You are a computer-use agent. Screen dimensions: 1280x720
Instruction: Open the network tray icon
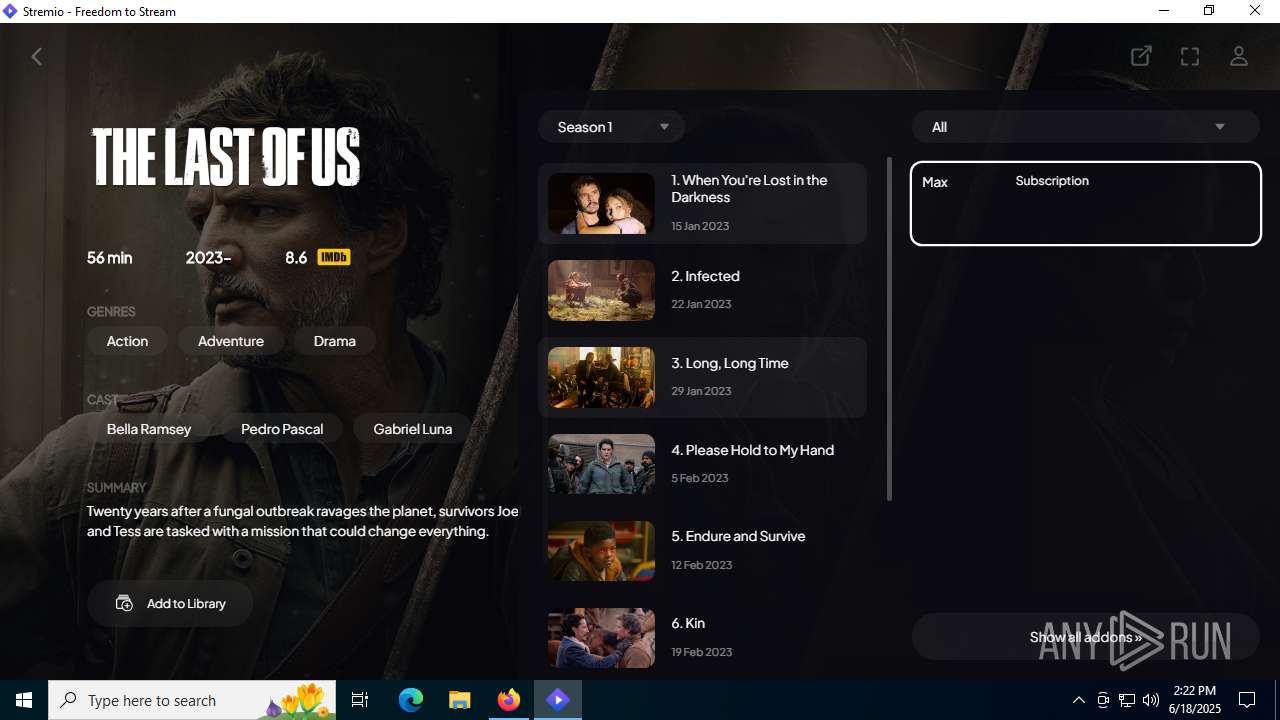1127,700
